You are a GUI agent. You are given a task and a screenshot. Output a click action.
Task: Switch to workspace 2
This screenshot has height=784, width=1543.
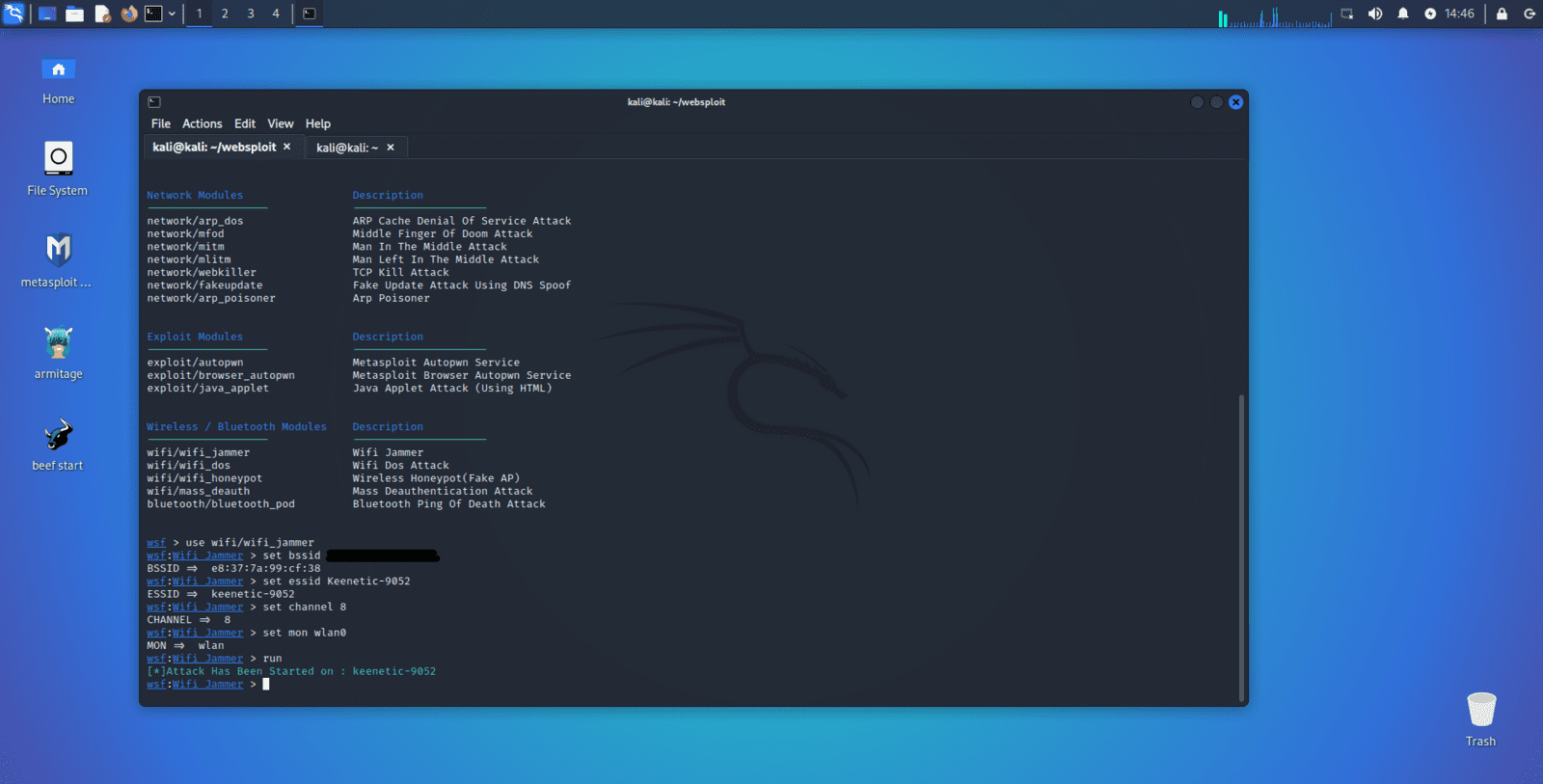225,14
